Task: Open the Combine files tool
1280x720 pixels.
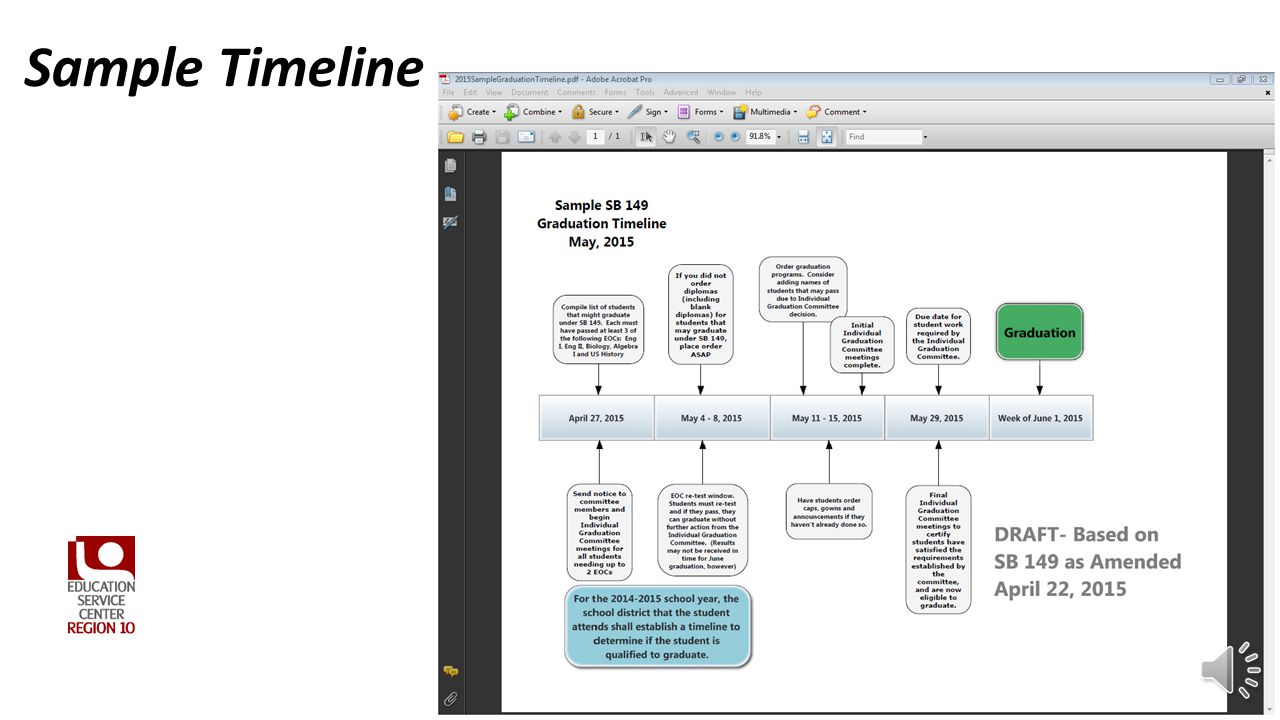Action: 533,112
